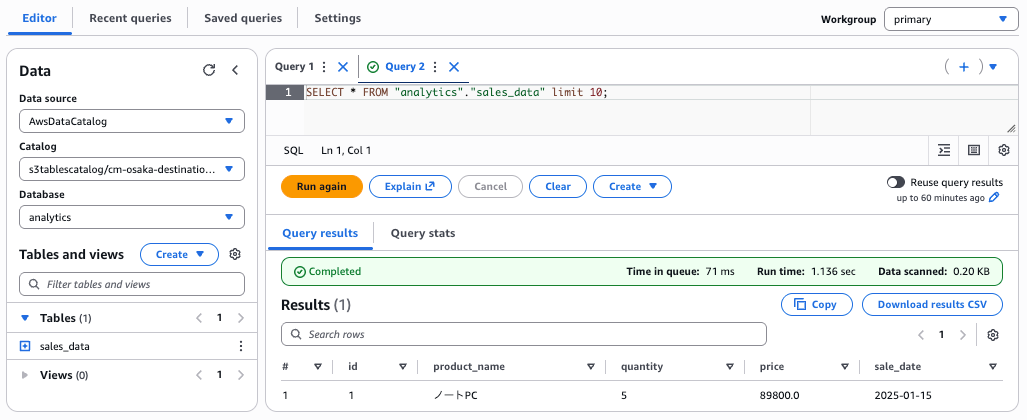This screenshot has width=1027, height=420.
Task: Refresh the Data panel
Action: pos(209,70)
